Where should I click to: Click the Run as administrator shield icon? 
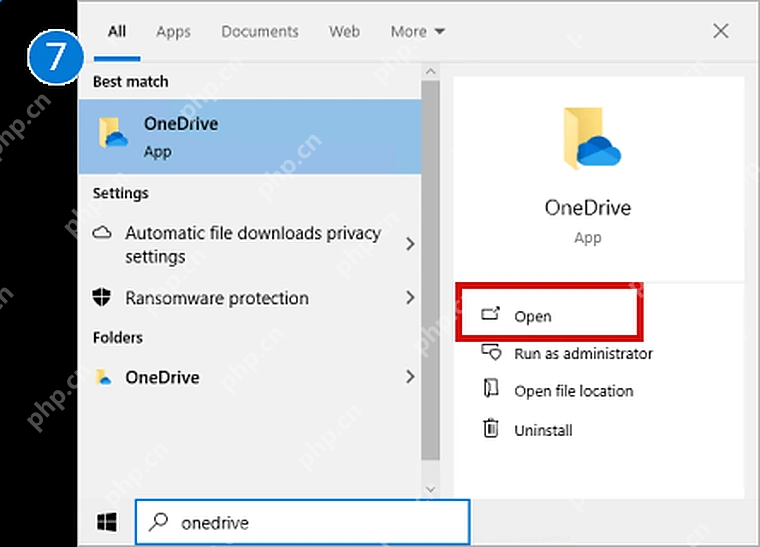click(491, 352)
